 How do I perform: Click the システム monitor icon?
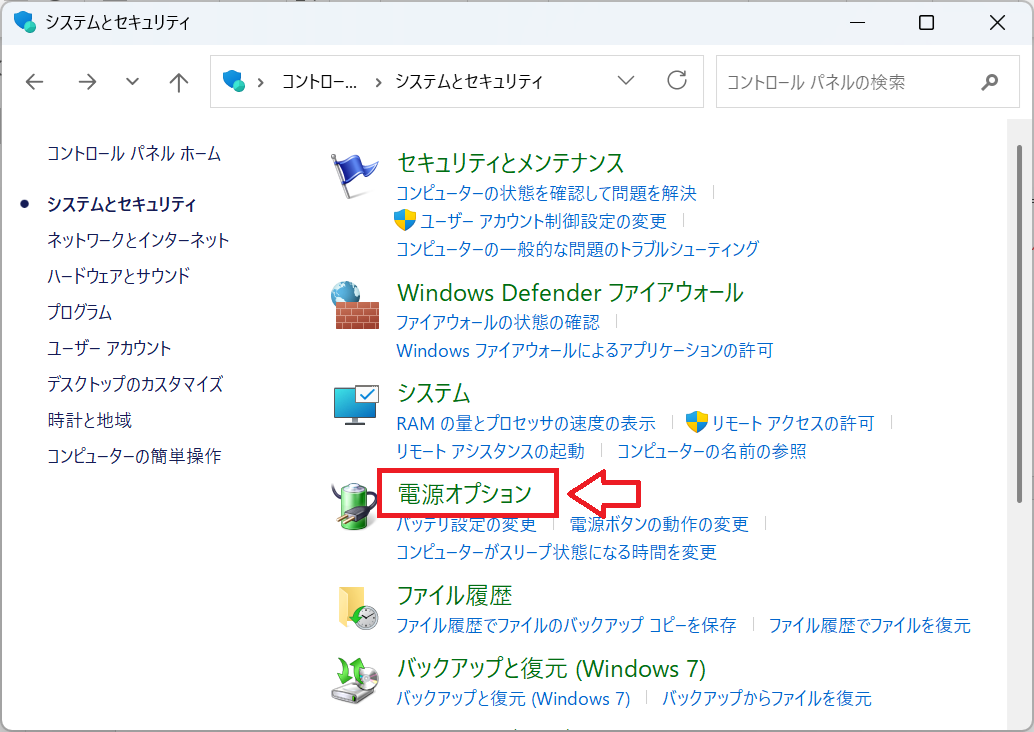pyautogui.click(x=355, y=405)
